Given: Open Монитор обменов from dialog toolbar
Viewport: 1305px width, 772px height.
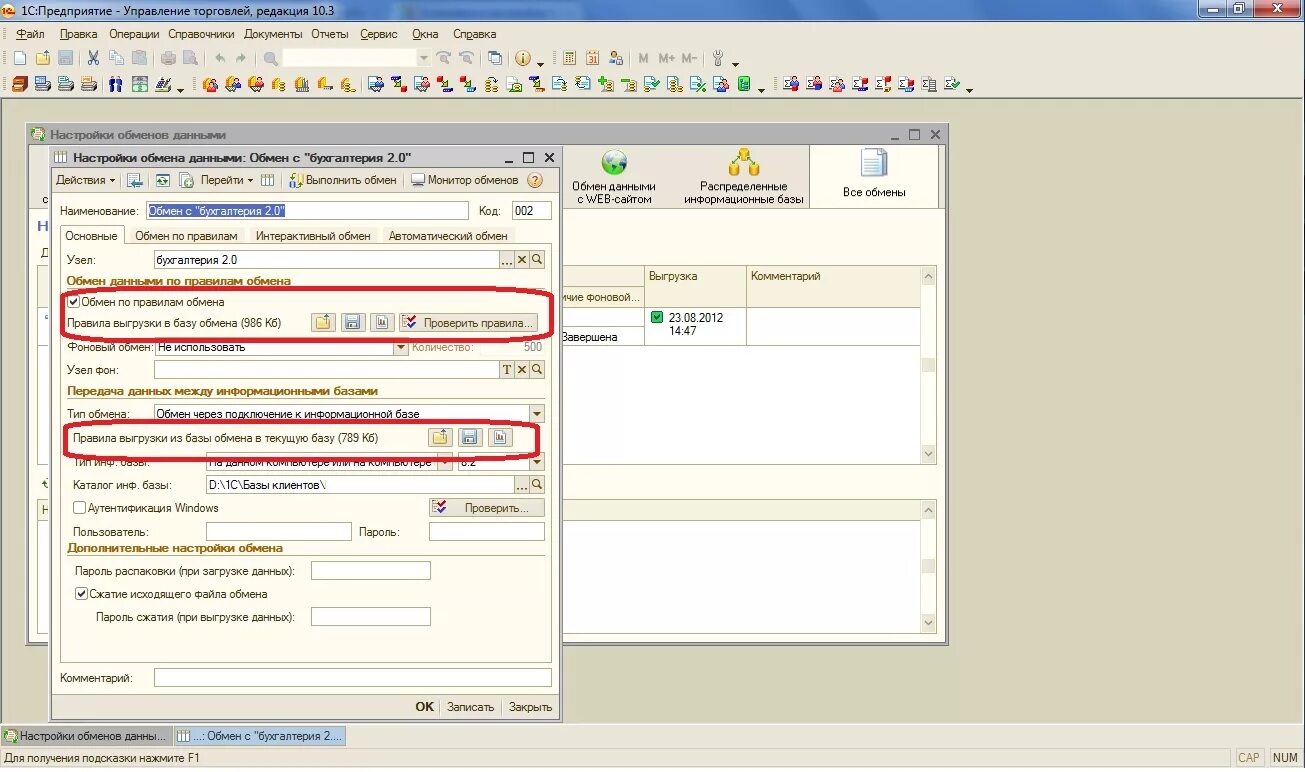Looking at the screenshot, I should pyautogui.click(x=464, y=181).
